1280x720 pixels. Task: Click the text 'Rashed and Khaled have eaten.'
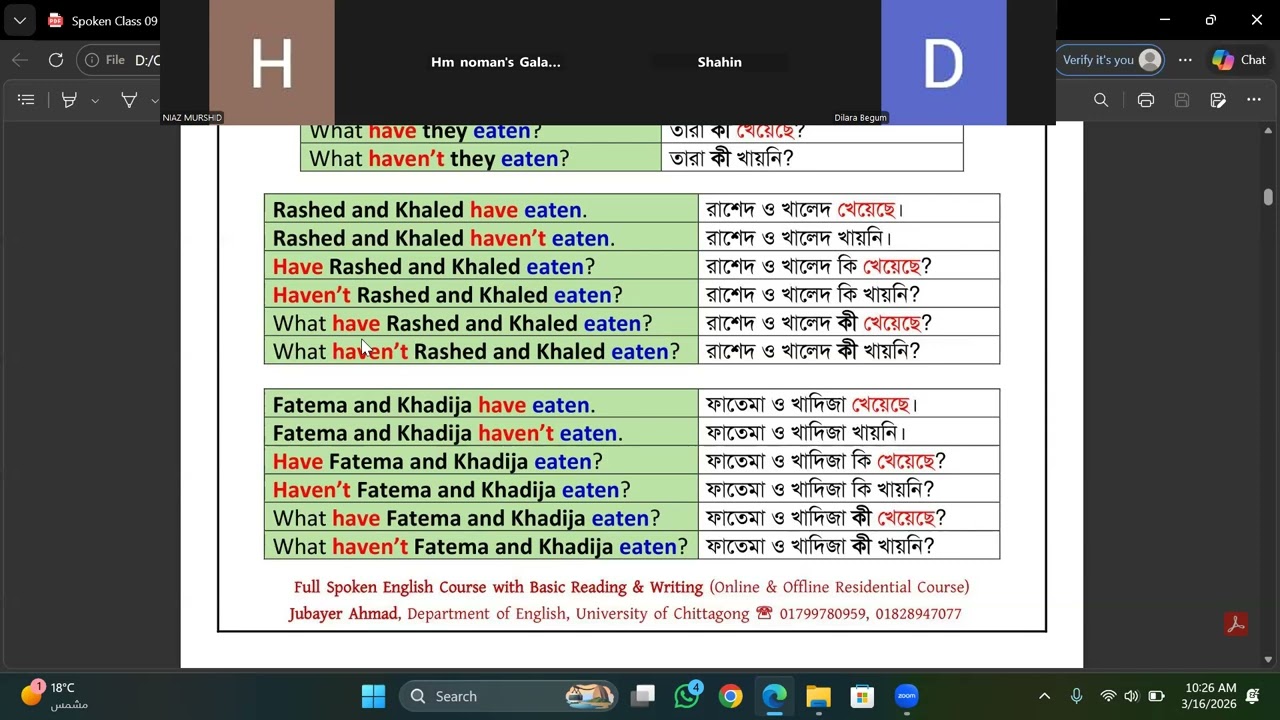(430, 210)
